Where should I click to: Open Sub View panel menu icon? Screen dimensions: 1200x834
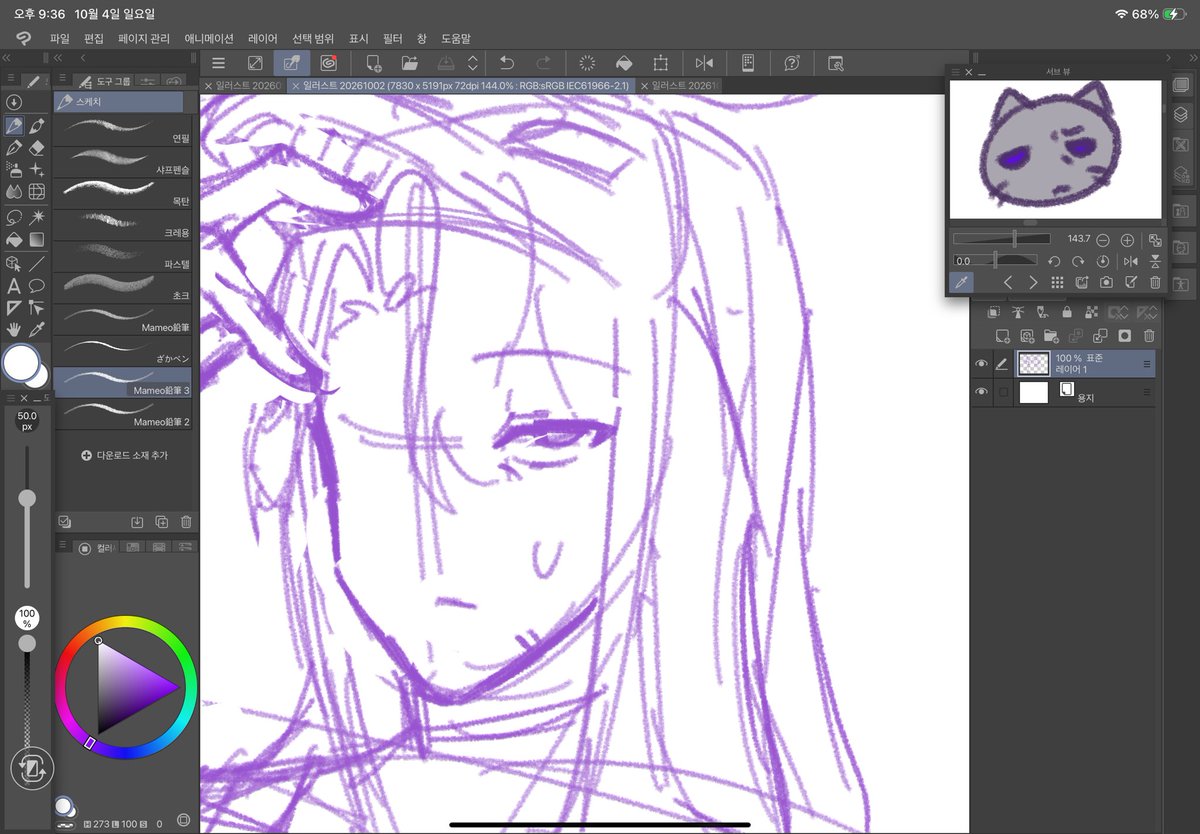point(955,73)
